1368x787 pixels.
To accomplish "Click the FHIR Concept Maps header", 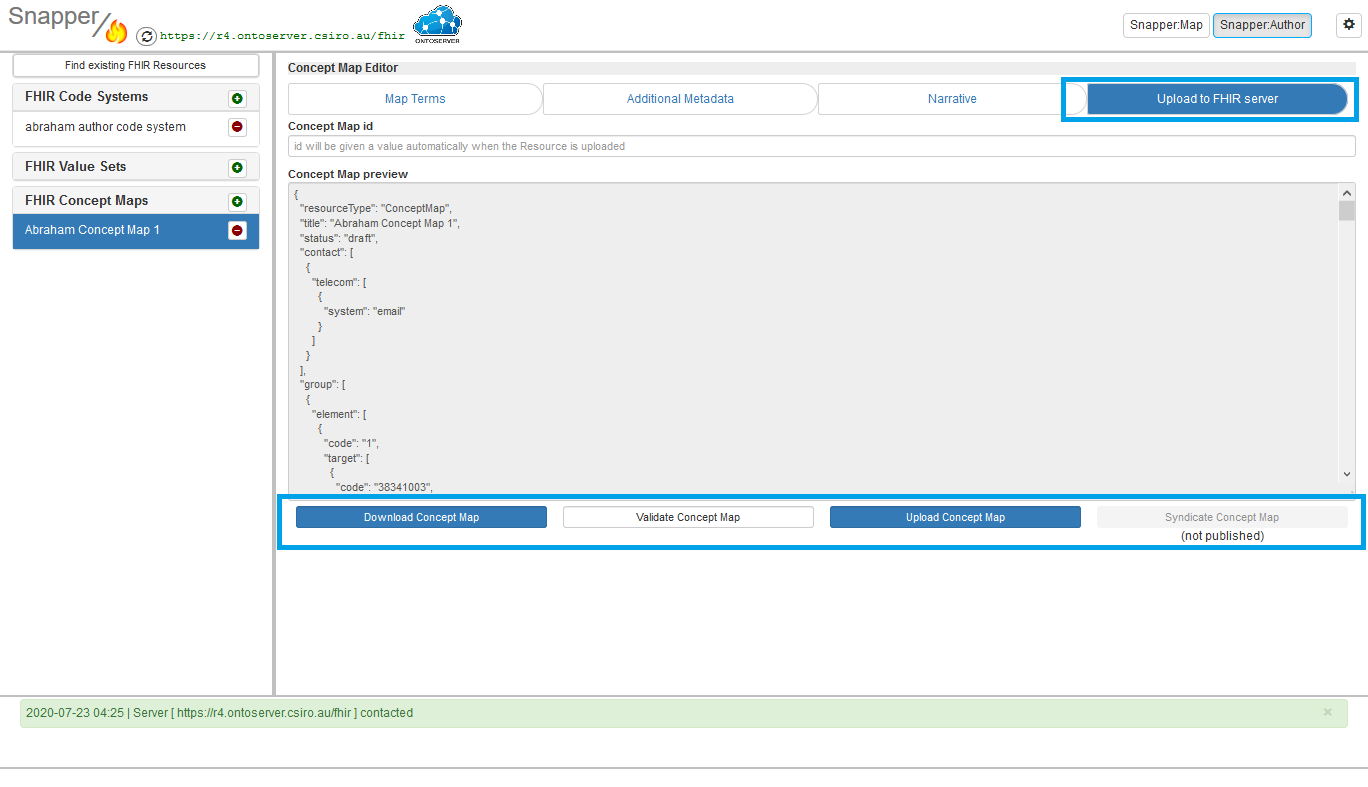I will (x=86, y=201).
